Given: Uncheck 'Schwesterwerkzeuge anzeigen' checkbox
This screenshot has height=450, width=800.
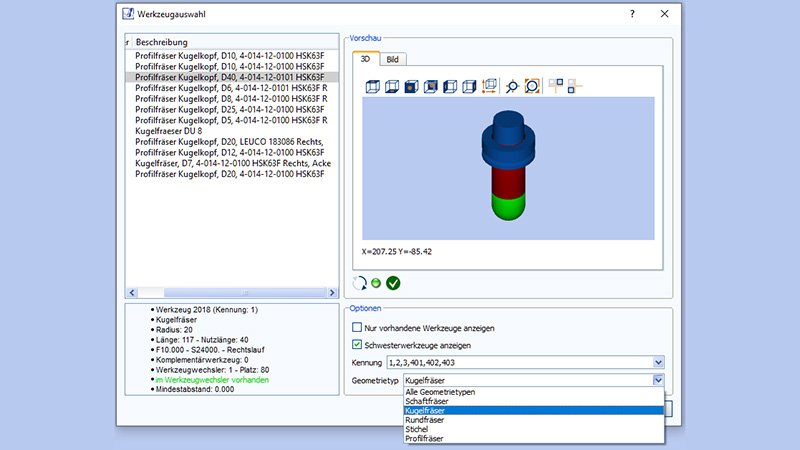Looking at the screenshot, I should [x=357, y=344].
